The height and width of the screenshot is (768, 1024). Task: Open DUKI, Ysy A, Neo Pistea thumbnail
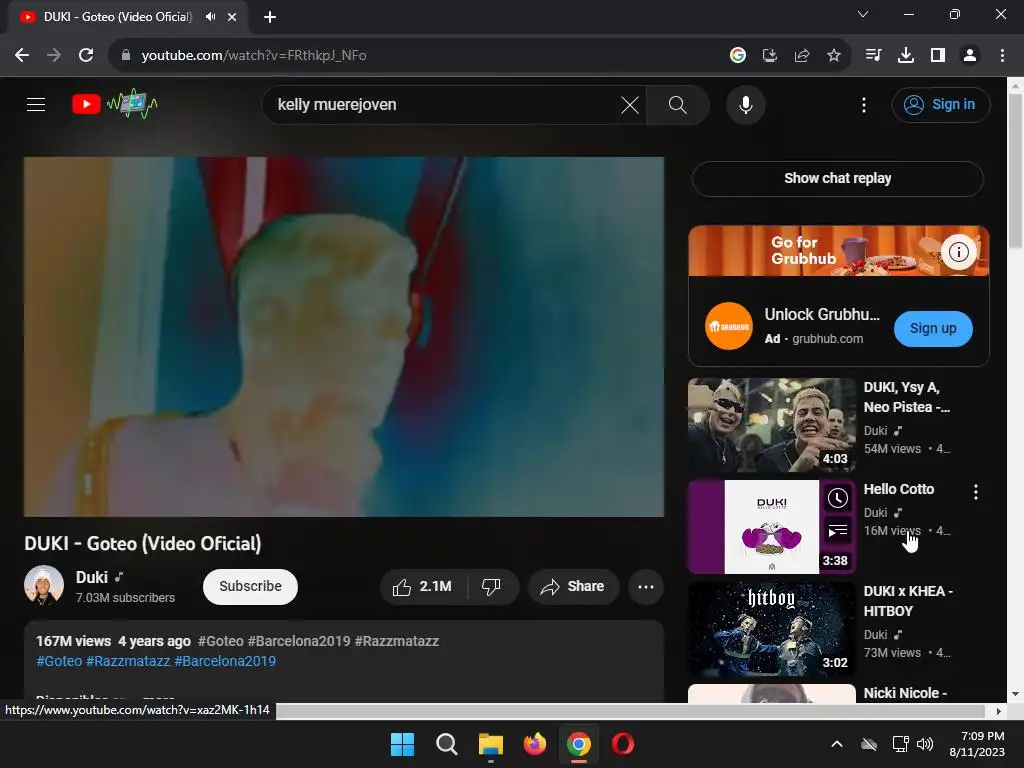click(x=771, y=425)
